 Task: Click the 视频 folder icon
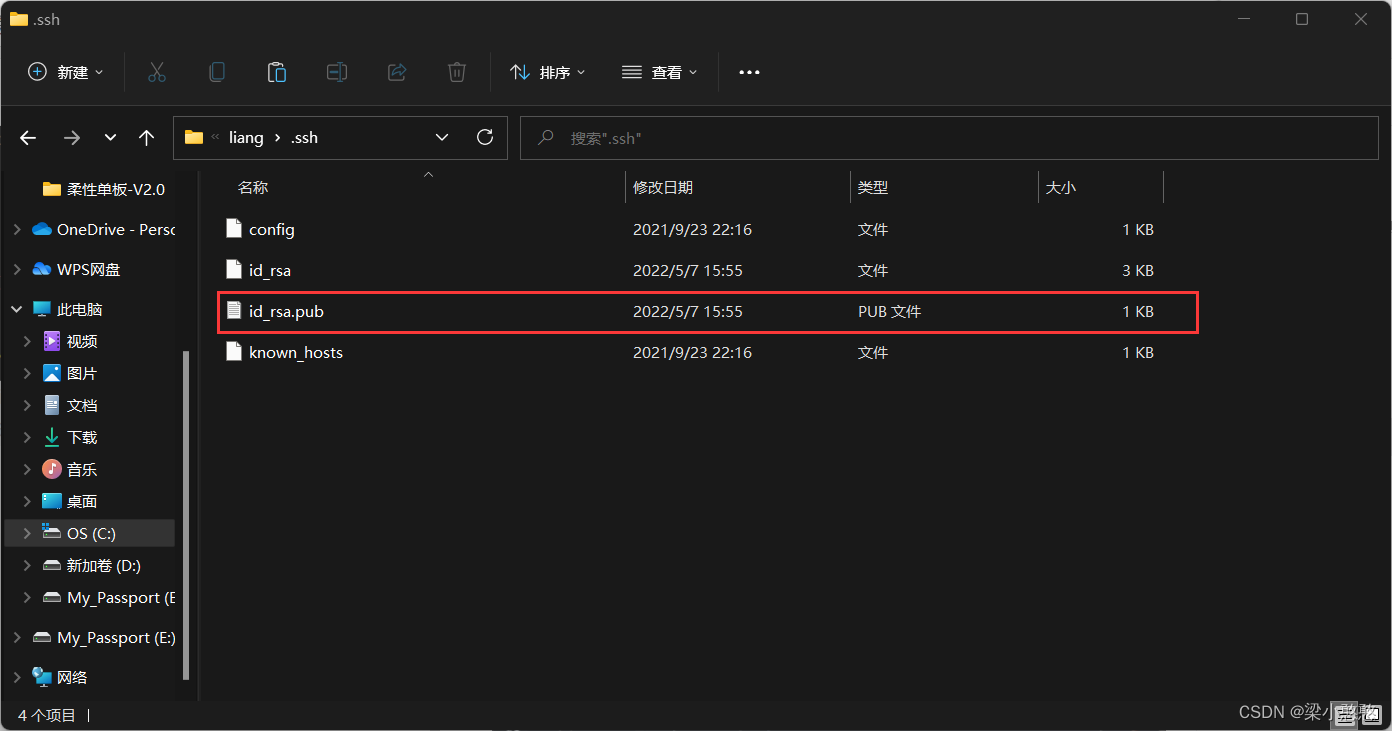click(52, 341)
